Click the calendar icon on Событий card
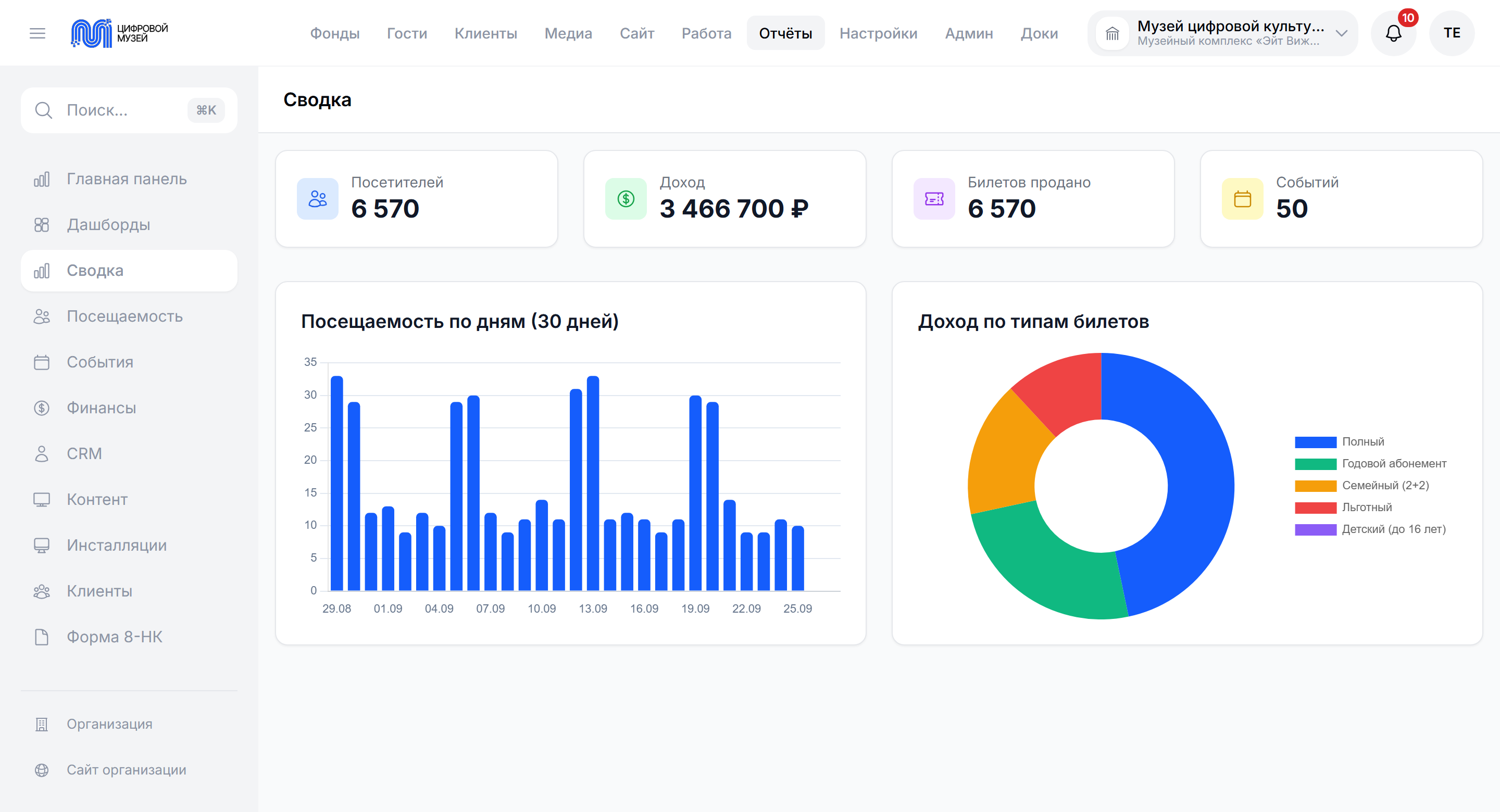Image resolution: width=1500 pixels, height=812 pixels. pyautogui.click(x=1242, y=199)
